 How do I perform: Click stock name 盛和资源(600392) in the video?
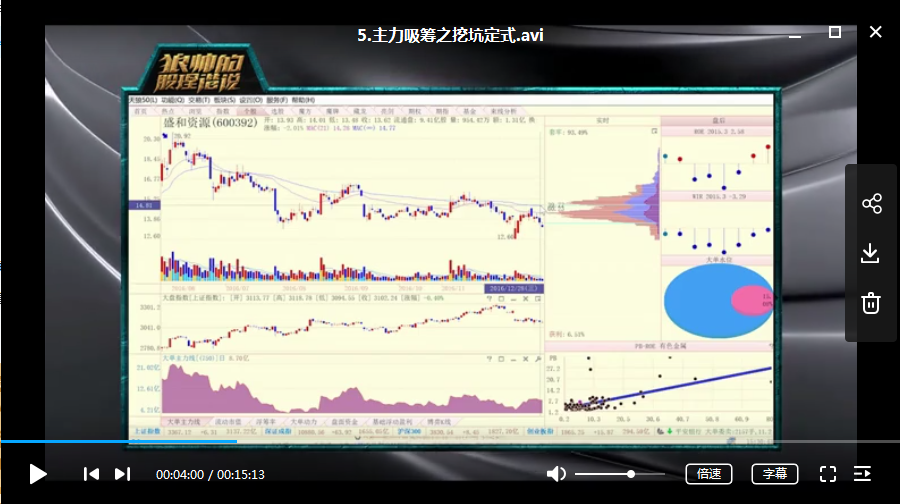(x=211, y=123)
